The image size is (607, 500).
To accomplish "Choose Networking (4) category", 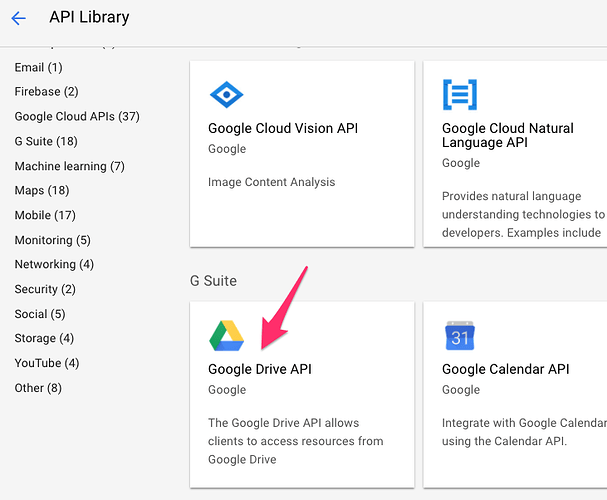I will click(x=54, y=264).
